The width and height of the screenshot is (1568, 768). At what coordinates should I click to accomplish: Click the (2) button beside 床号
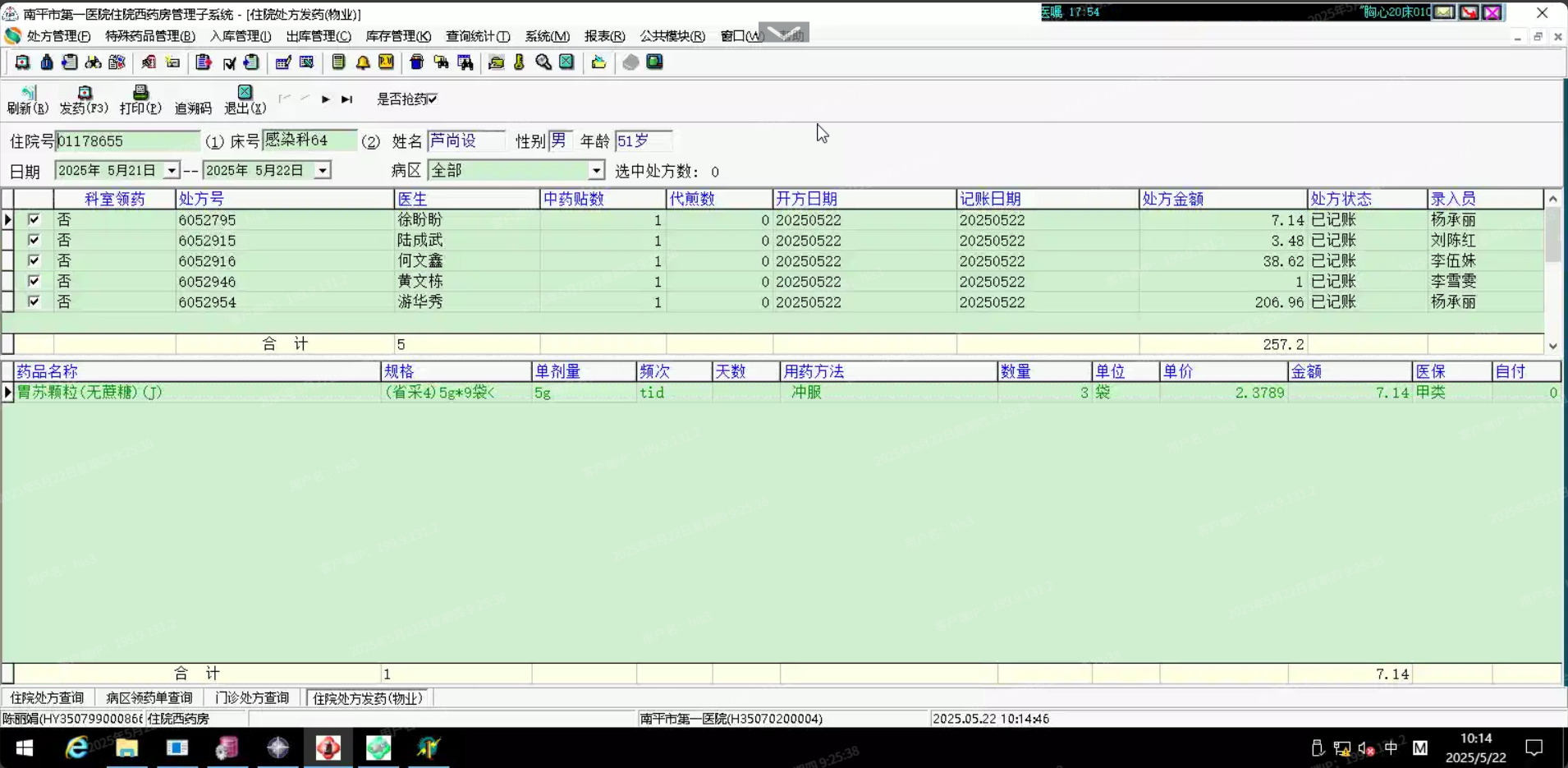[x=371, y=142]
